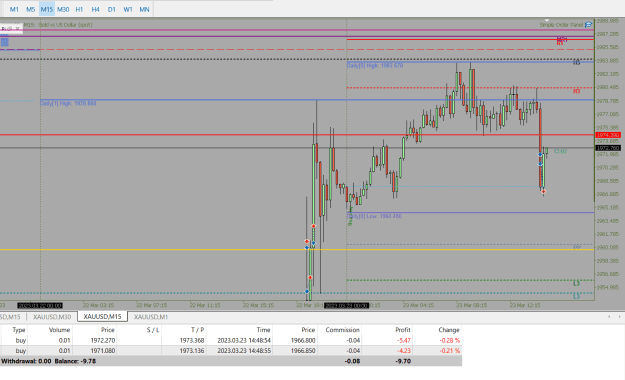Sort by close Price header next to Time
625x380 pixels.
pos(295,330)
